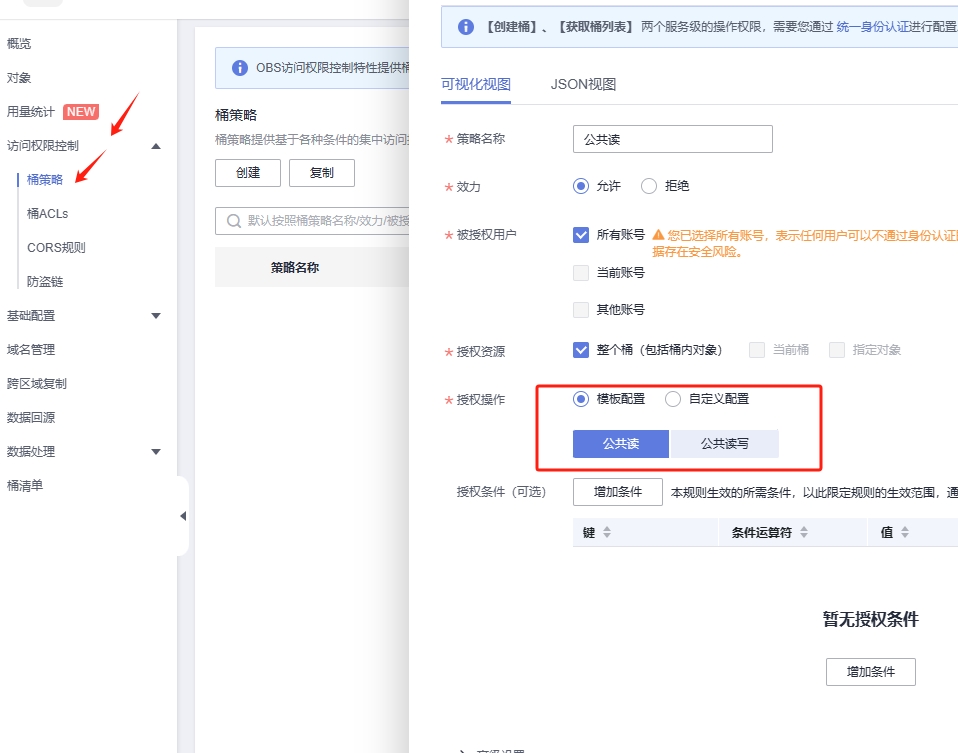The image size is (958, 753).
Task: Collapse the 访问权限控制 menu section
Action: (x=156, y=146)
